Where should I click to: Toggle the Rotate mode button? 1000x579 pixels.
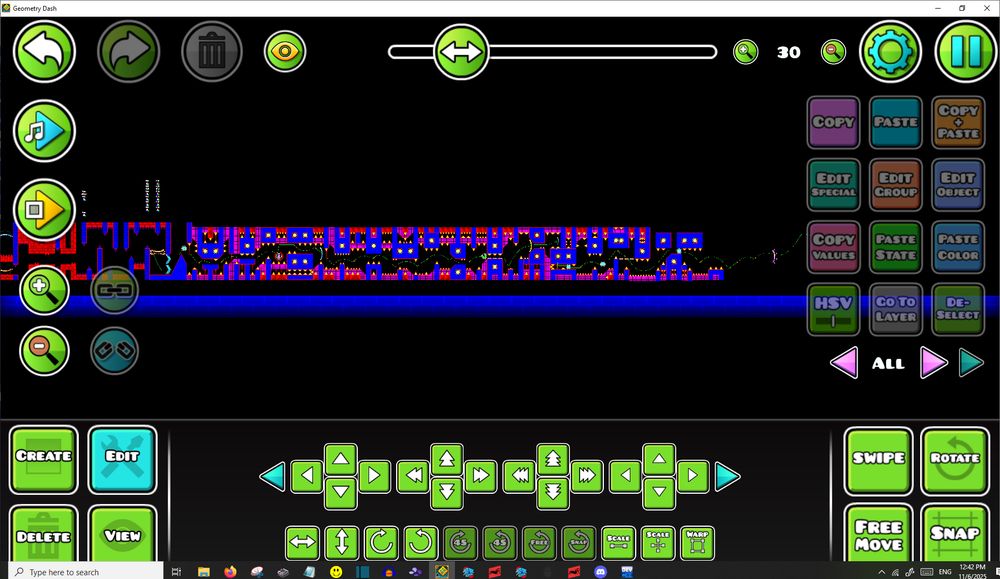pyautogui.click(x=955, y=462)
